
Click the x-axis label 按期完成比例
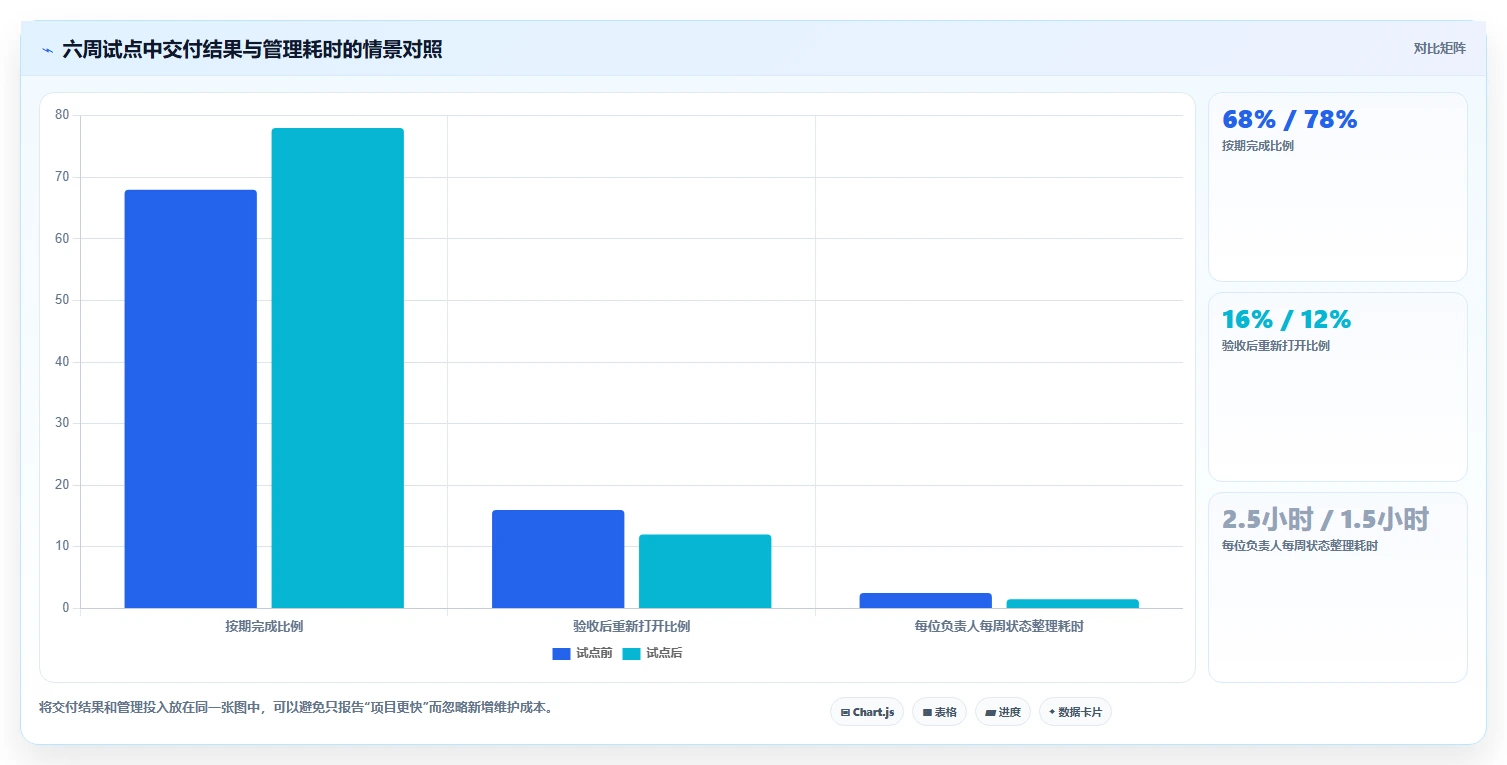264,627
